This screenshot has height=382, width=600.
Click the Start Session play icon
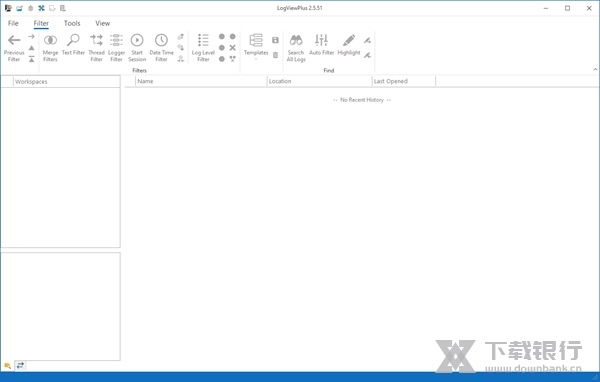[137, 40]
